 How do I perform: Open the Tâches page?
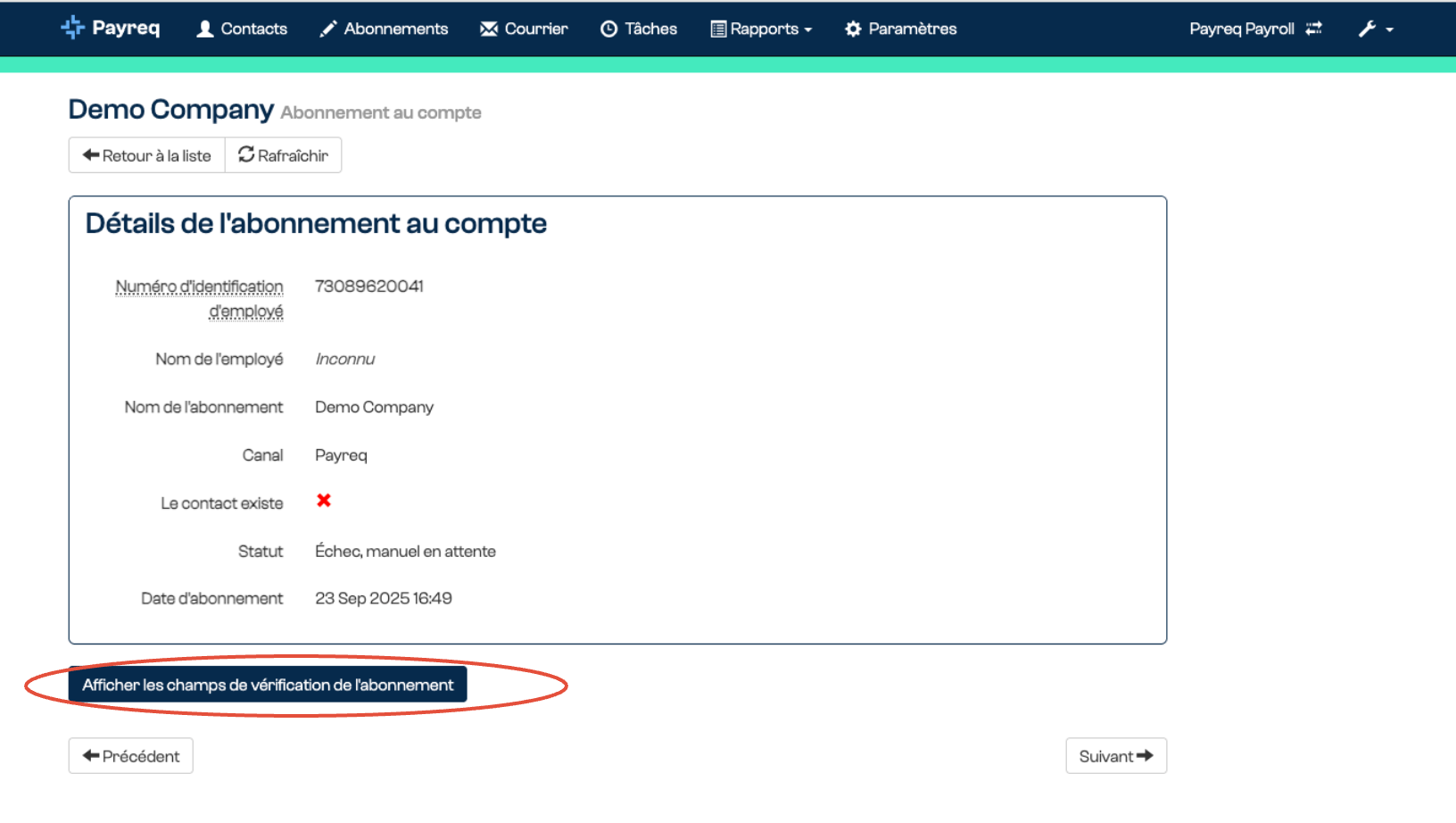[639, 29]
